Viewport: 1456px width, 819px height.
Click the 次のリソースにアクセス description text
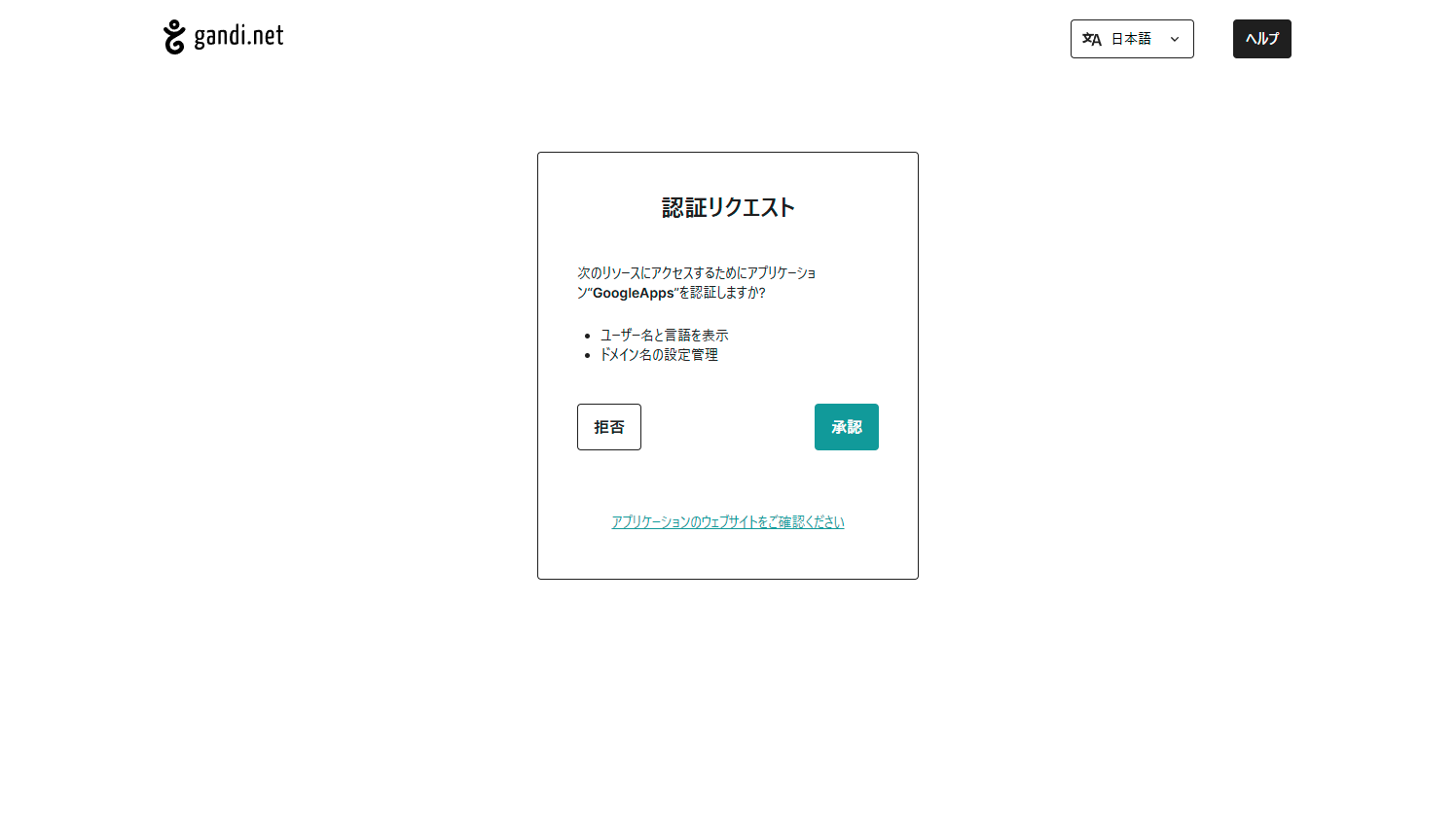click(x=696, y=273)
